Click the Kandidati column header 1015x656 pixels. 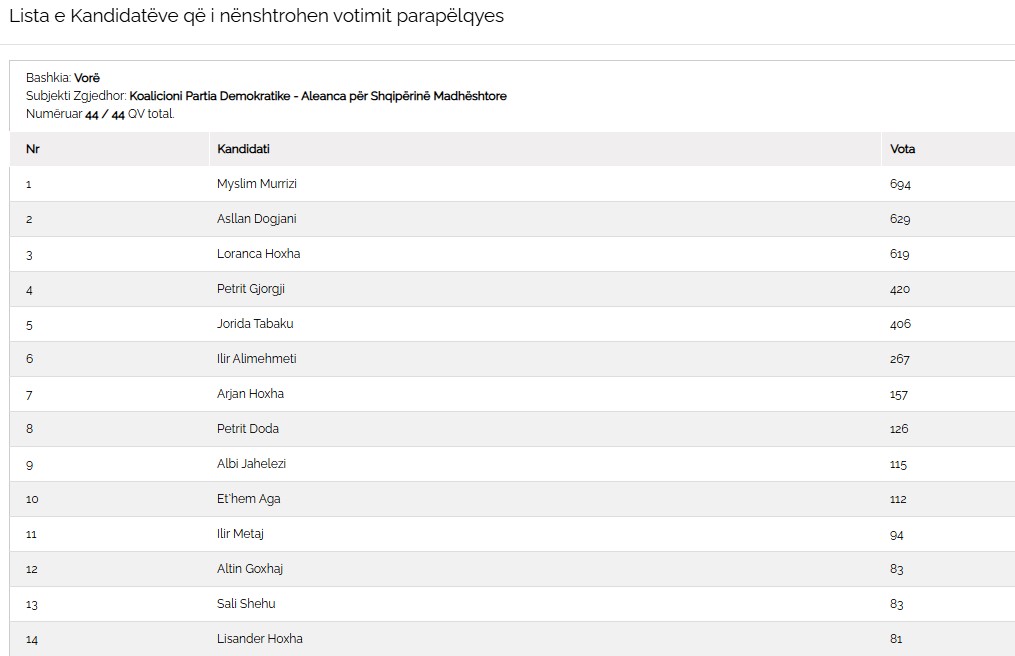(x=243, y=149)
